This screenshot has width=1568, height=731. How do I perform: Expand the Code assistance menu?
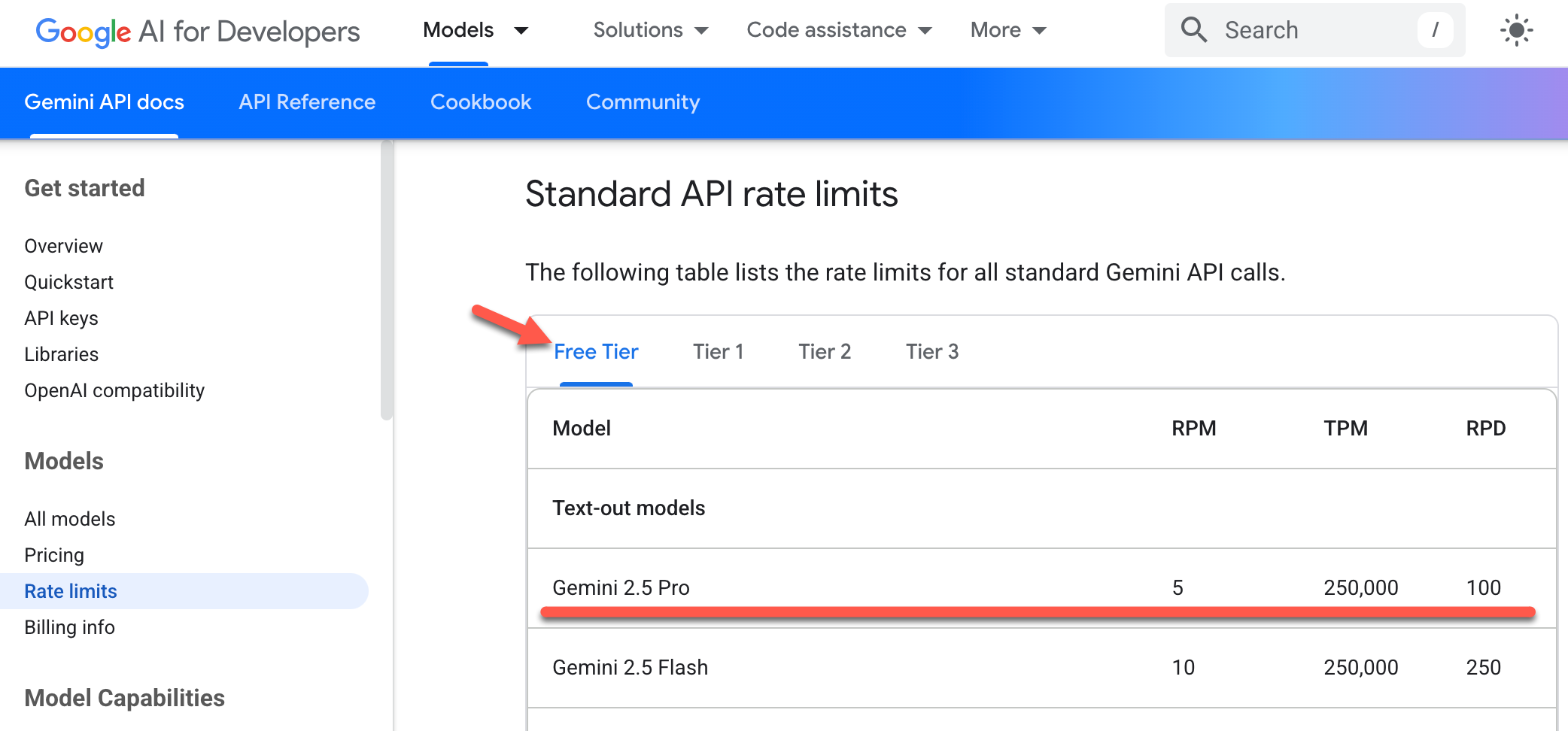coord(838,30)
